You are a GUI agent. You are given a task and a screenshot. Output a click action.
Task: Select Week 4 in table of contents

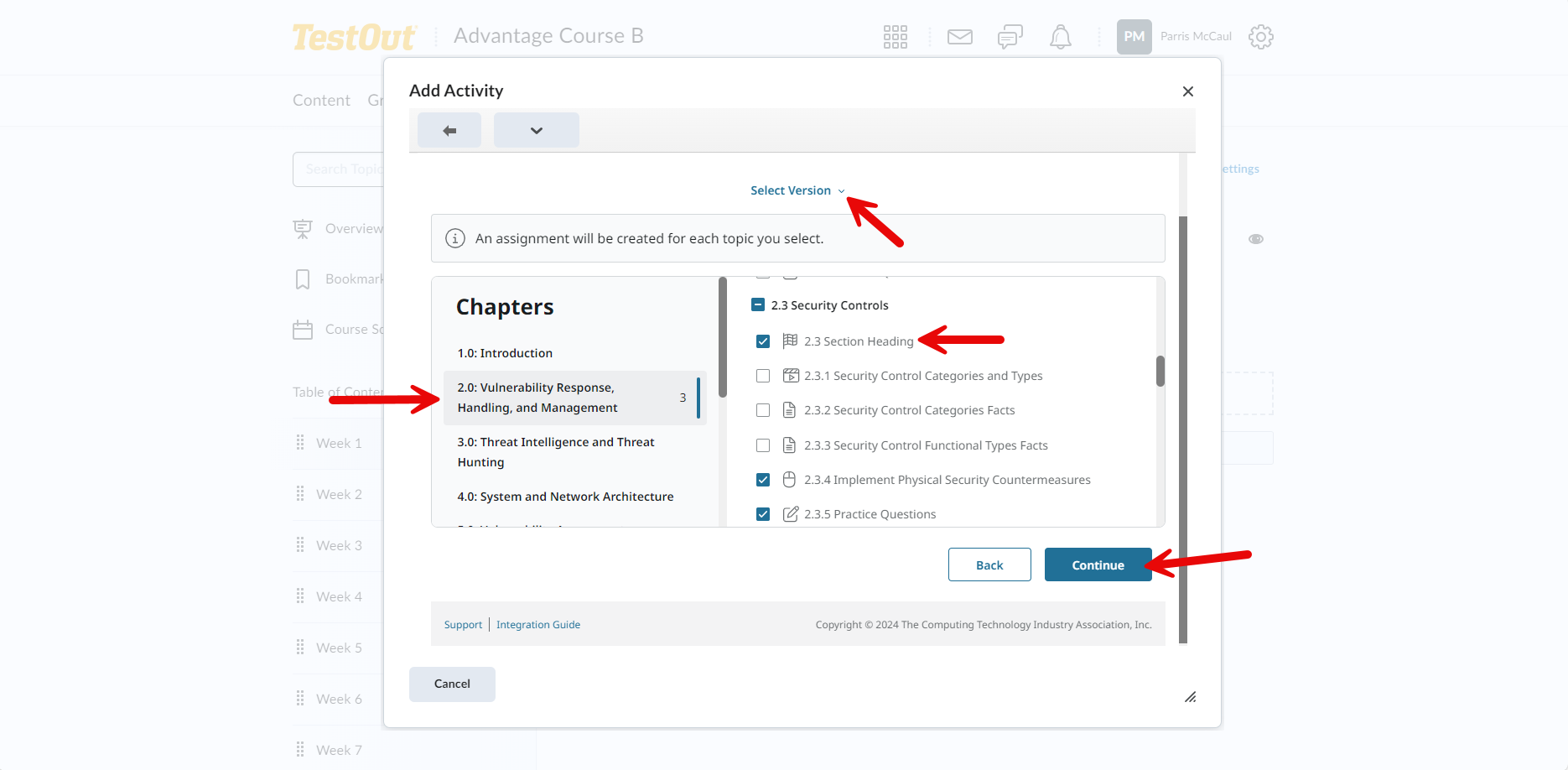[x=339, y=596]
